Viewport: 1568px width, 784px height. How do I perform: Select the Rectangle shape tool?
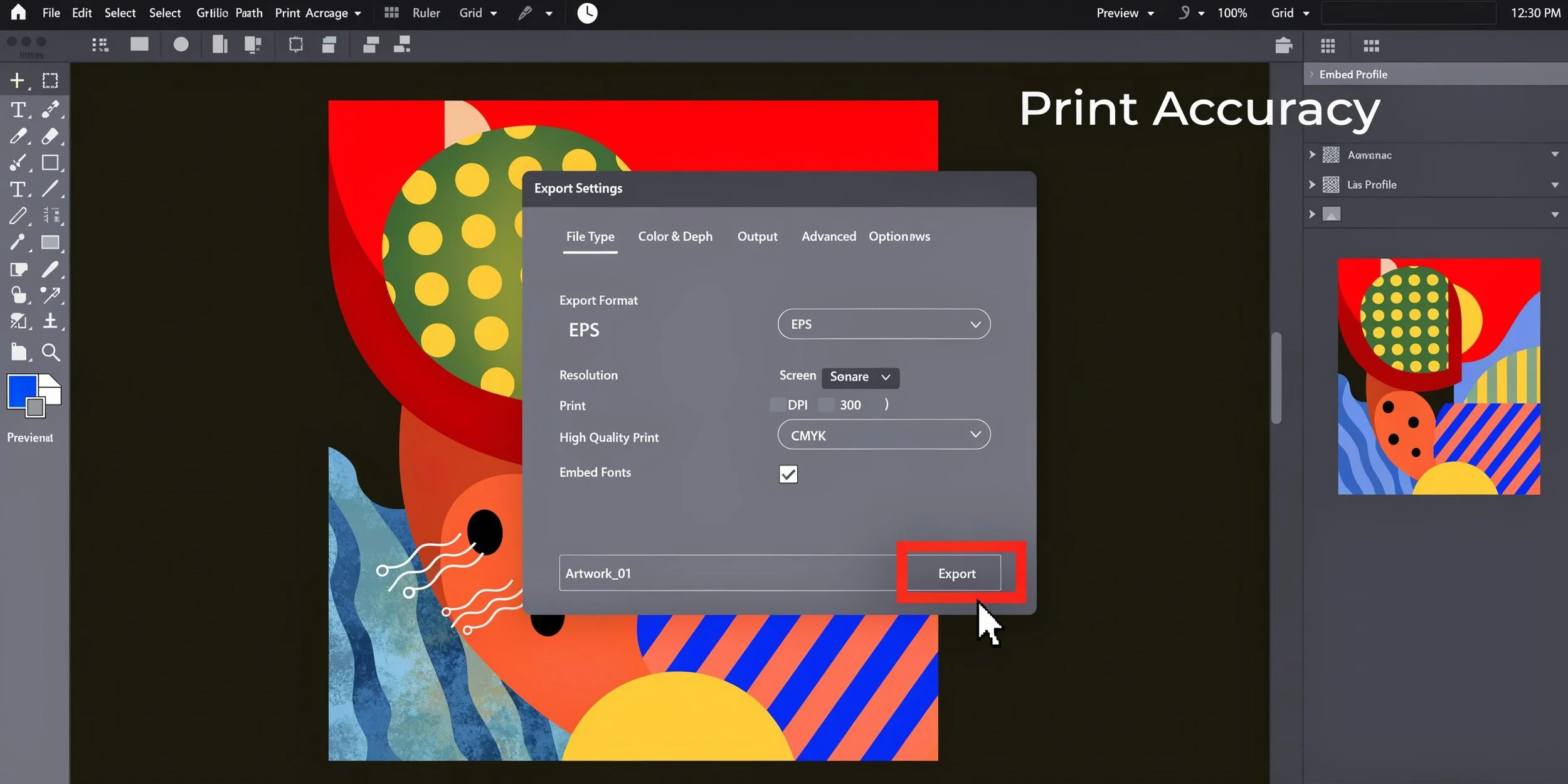point(50,162)
